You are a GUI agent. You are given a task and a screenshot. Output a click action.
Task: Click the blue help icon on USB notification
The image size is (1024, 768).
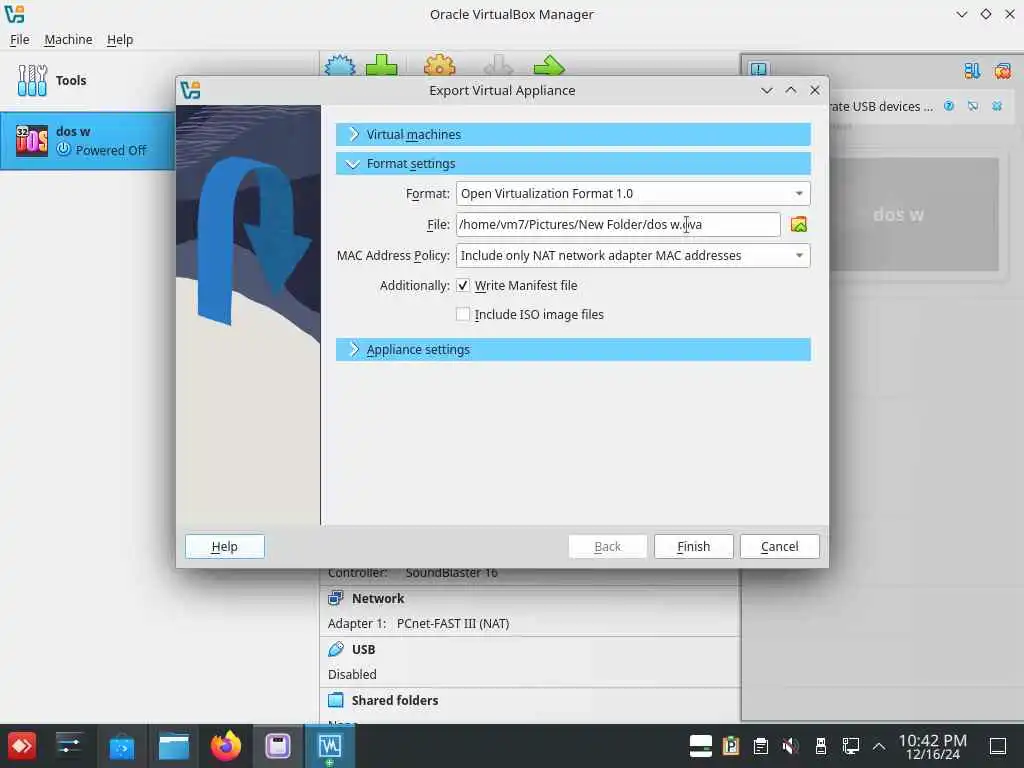click(949, 106)
